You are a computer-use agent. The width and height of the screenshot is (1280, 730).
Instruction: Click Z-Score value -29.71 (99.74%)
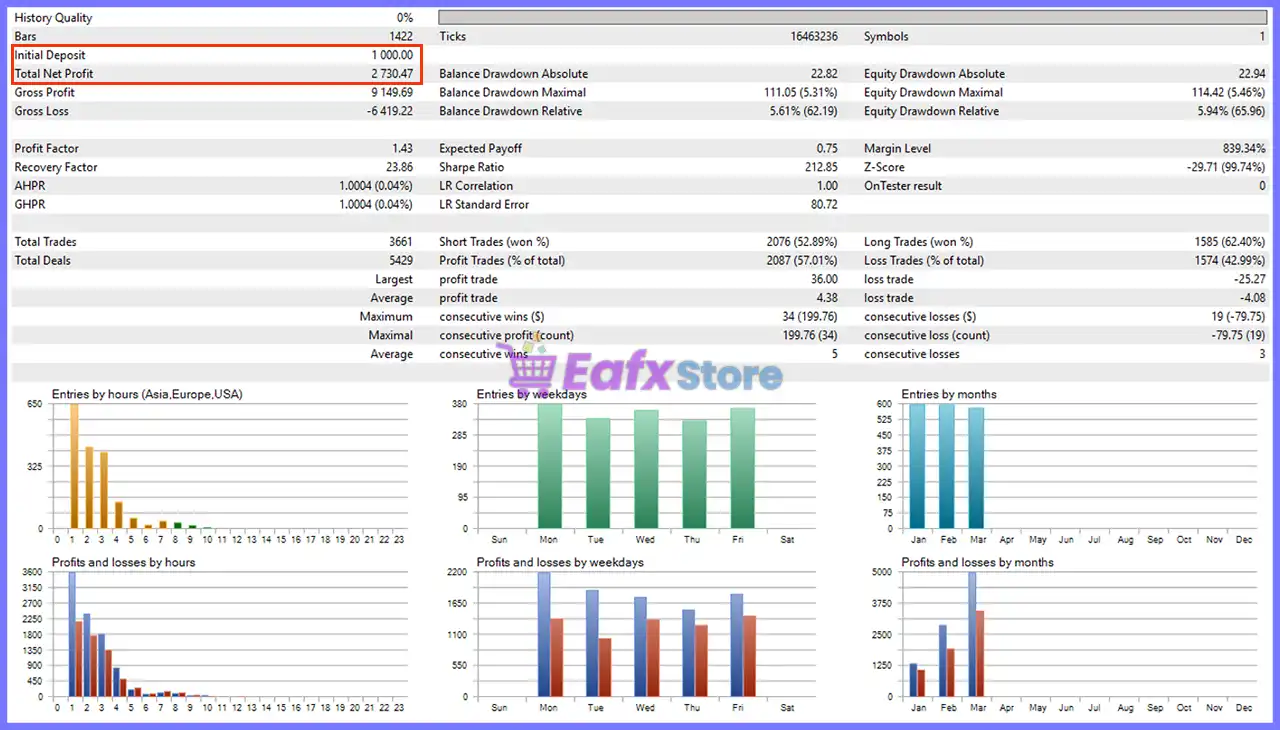click(x=1224, y=167)
